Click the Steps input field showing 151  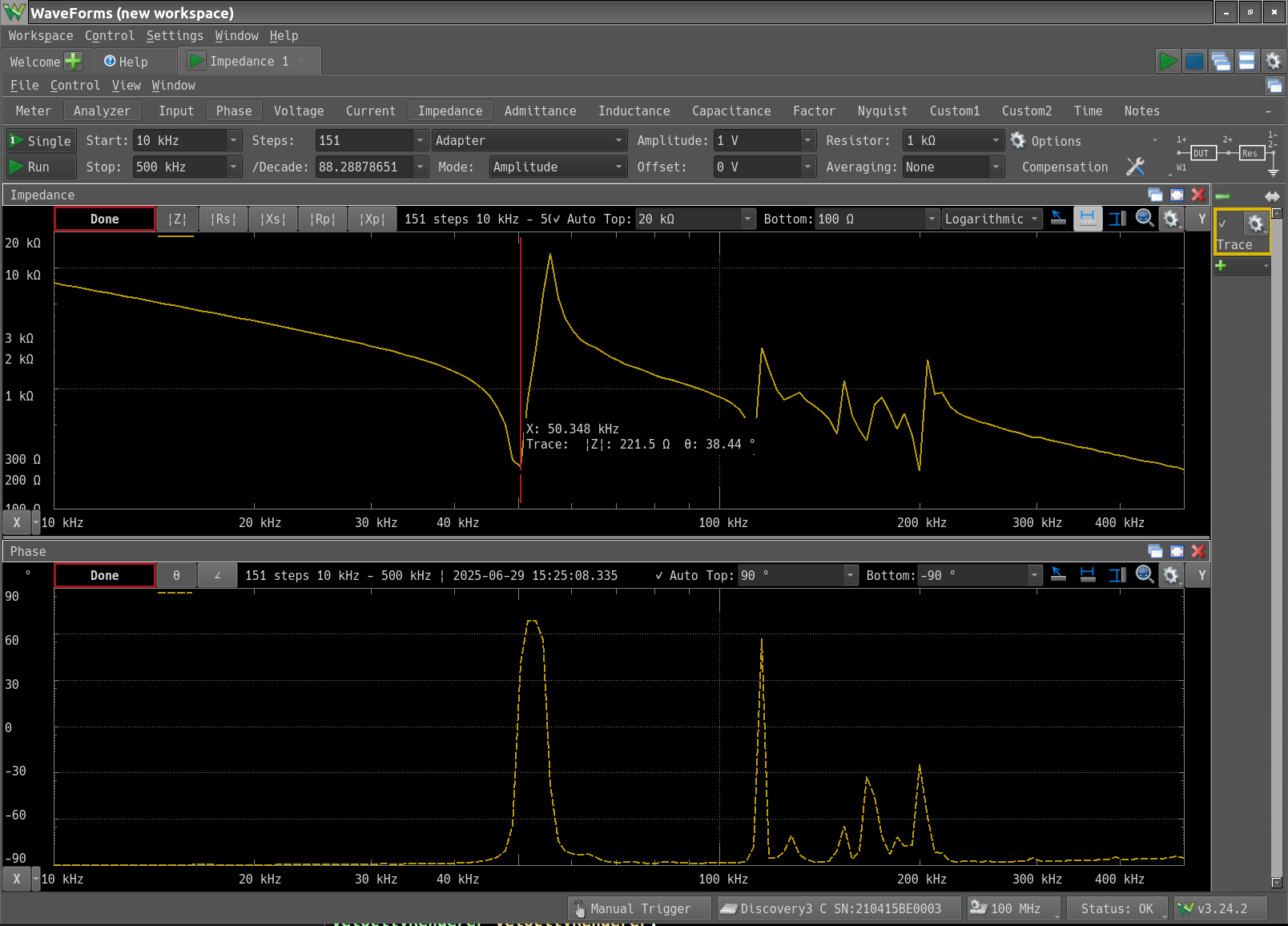364,140
